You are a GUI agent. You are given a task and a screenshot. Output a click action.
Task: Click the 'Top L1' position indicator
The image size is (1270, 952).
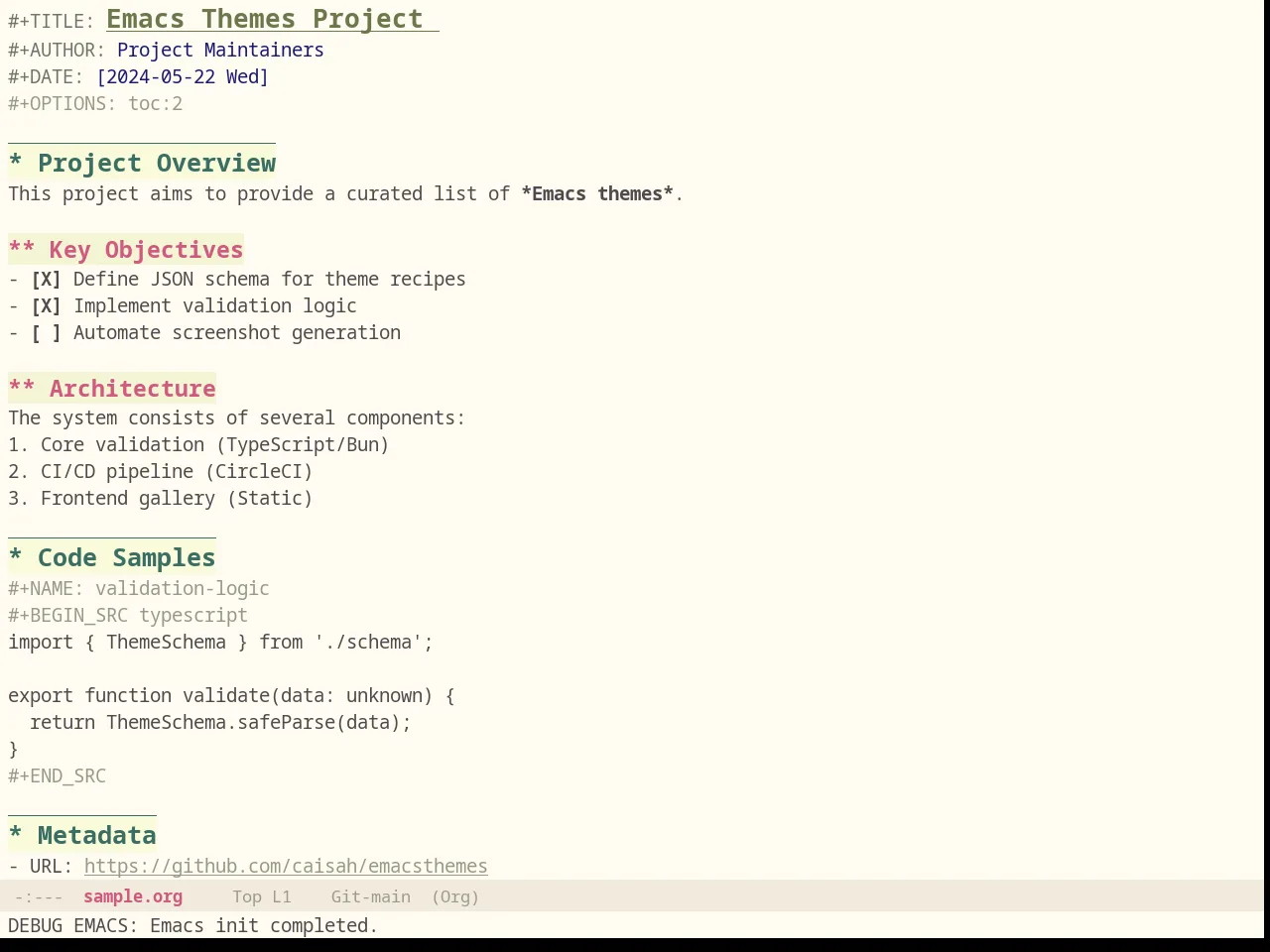coord(262,896)
